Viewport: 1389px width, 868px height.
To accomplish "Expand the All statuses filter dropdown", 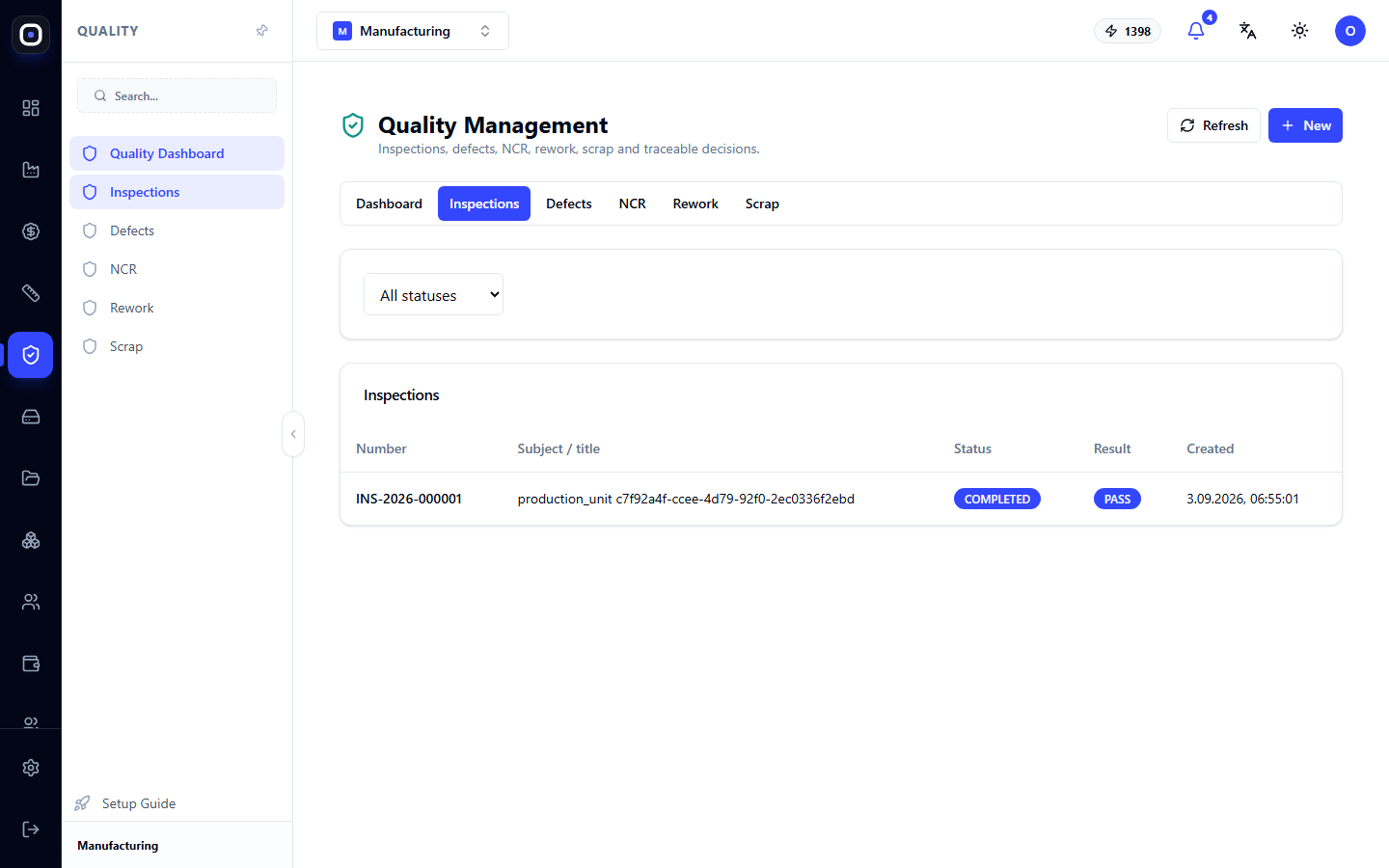I will 433,294.
